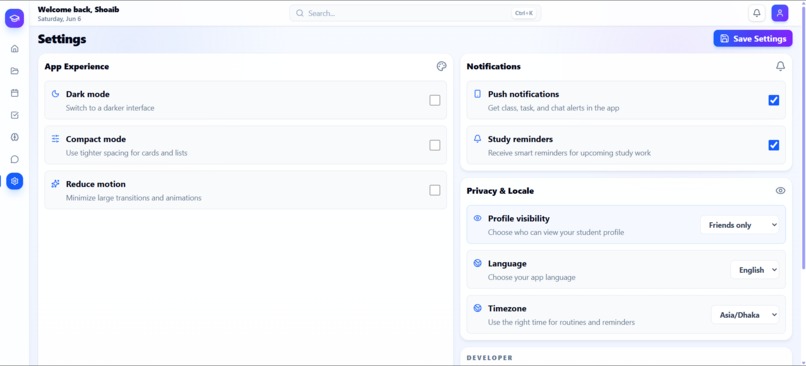Save settings with the Save Settings button
Screen dimensions: 806x366
coord(753,39)
